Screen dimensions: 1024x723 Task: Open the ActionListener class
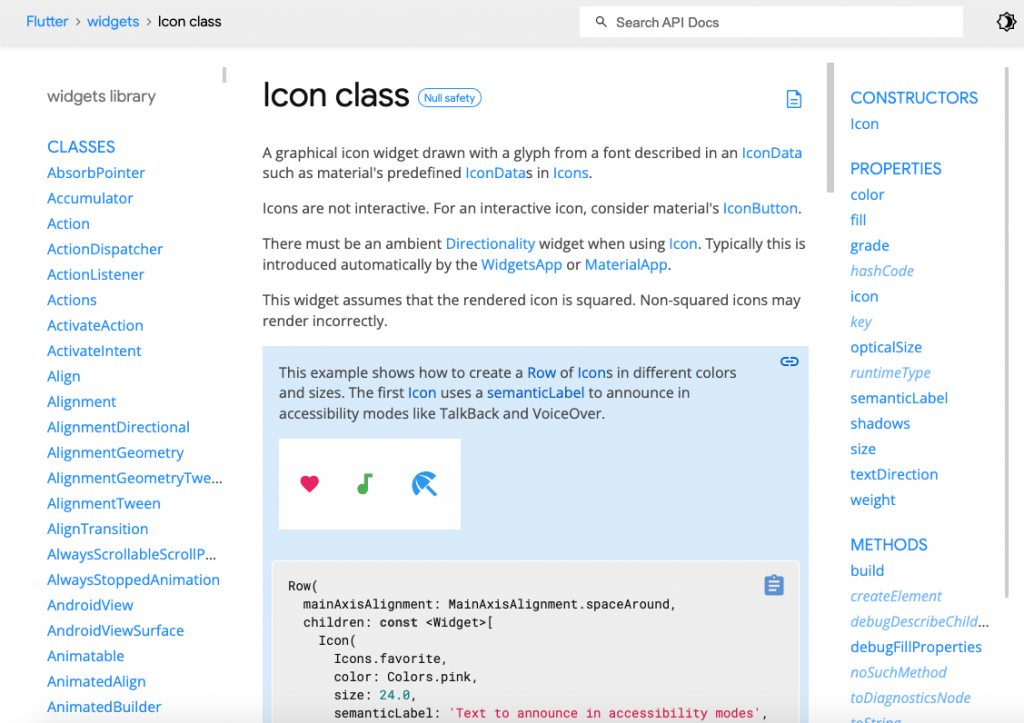(x=95, y=275)
